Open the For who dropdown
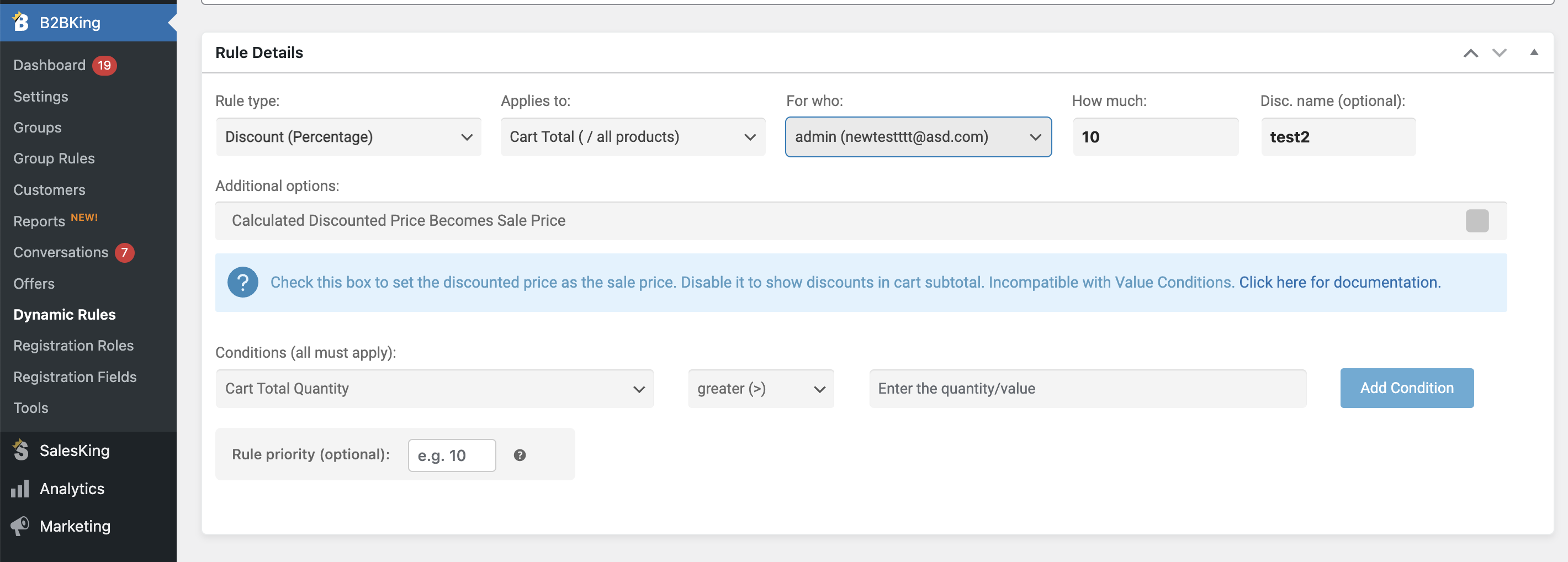This screenshot has height=562, width=1568. (918, 137)
